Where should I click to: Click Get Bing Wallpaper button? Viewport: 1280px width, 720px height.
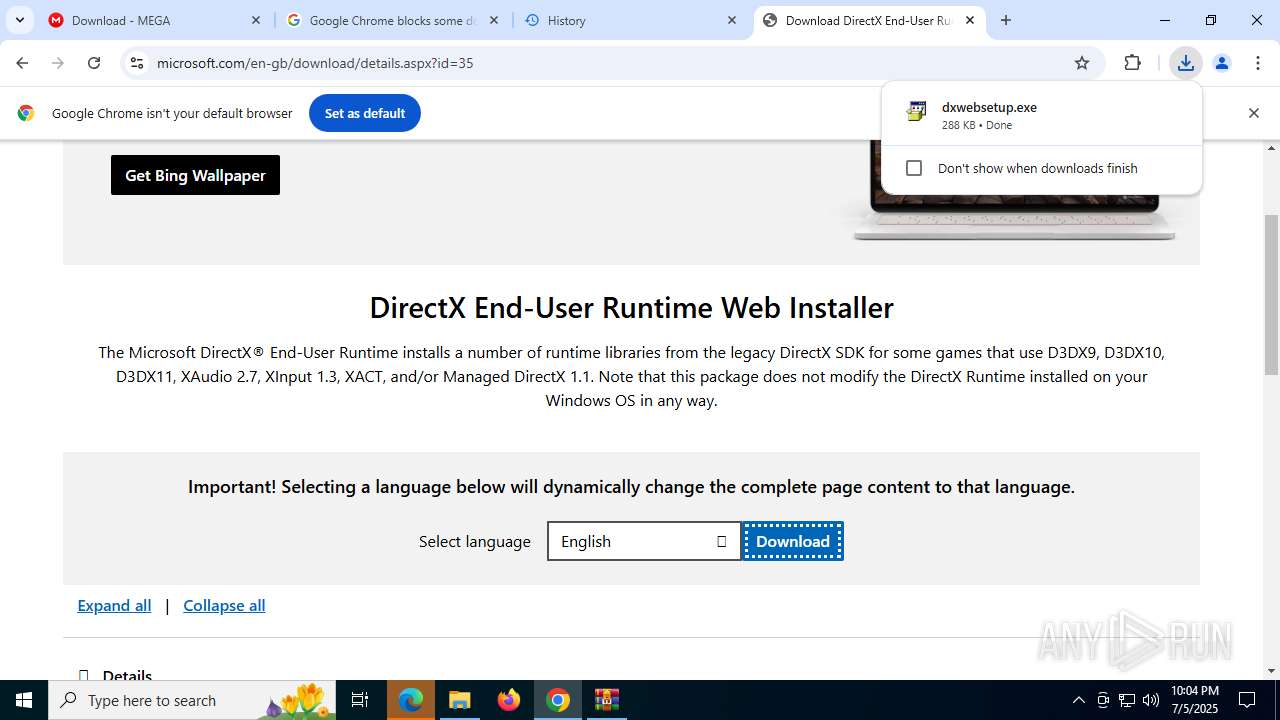pos(195,175)
